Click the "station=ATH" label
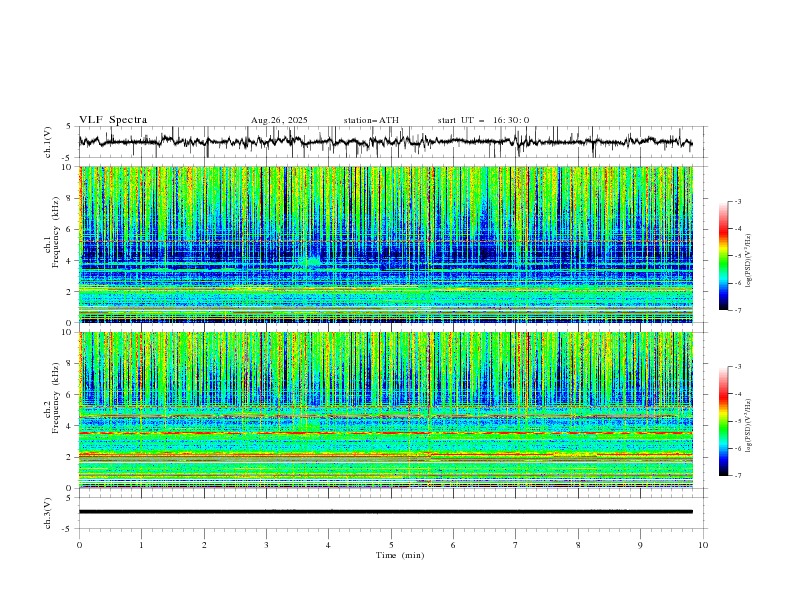The height and width of the screenshot is (612, 792). [371, 120]
